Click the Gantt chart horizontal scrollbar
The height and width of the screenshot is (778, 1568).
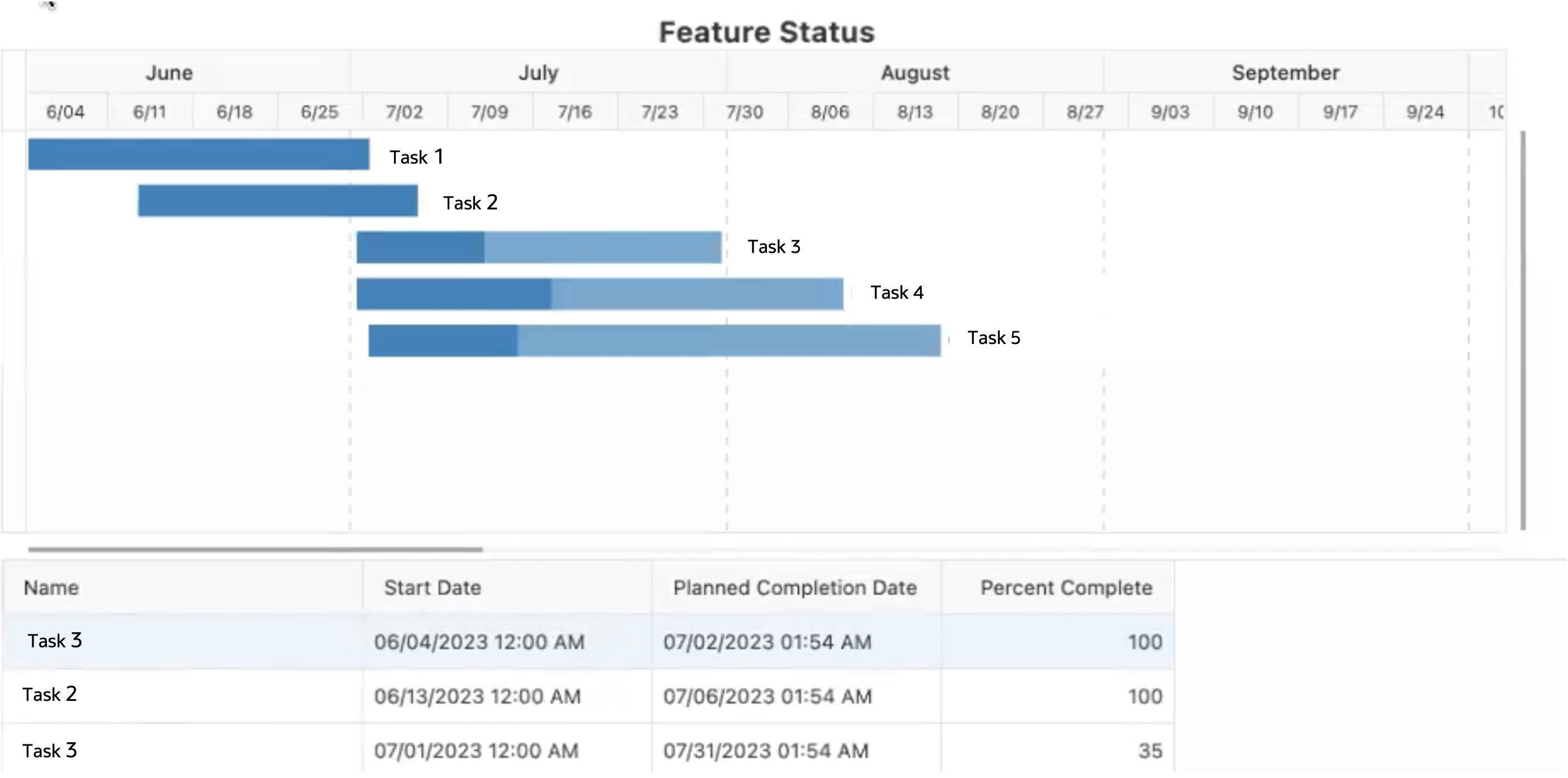tap(256, 550)
